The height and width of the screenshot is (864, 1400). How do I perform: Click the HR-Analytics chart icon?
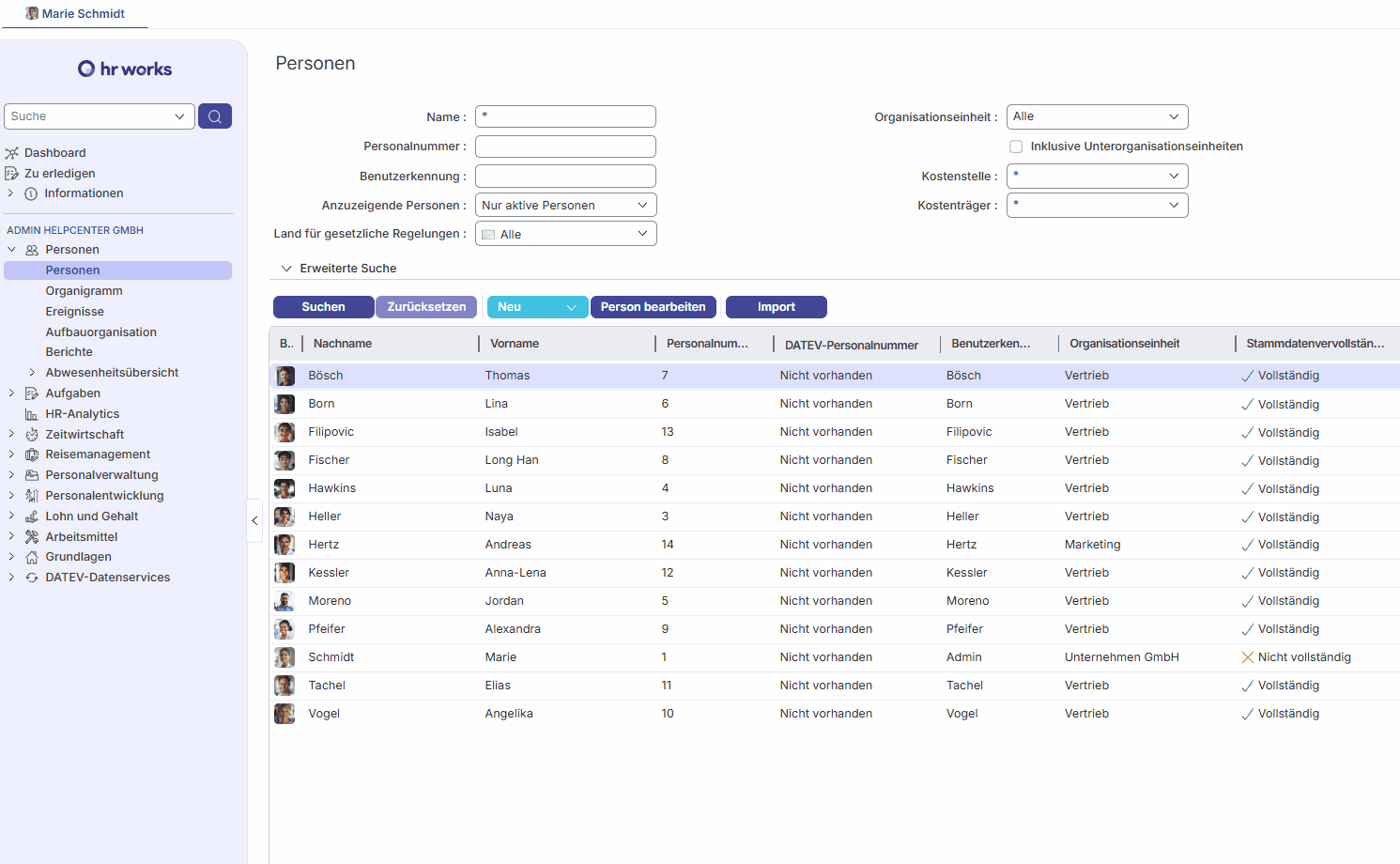(32, 414)
